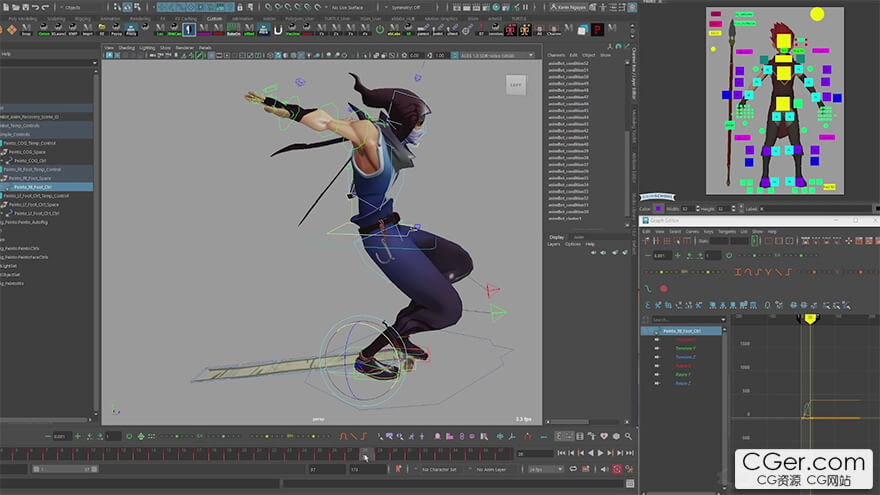Click the green plus icon above main timeline
The image size is (880, 495).
coord(77,436)
